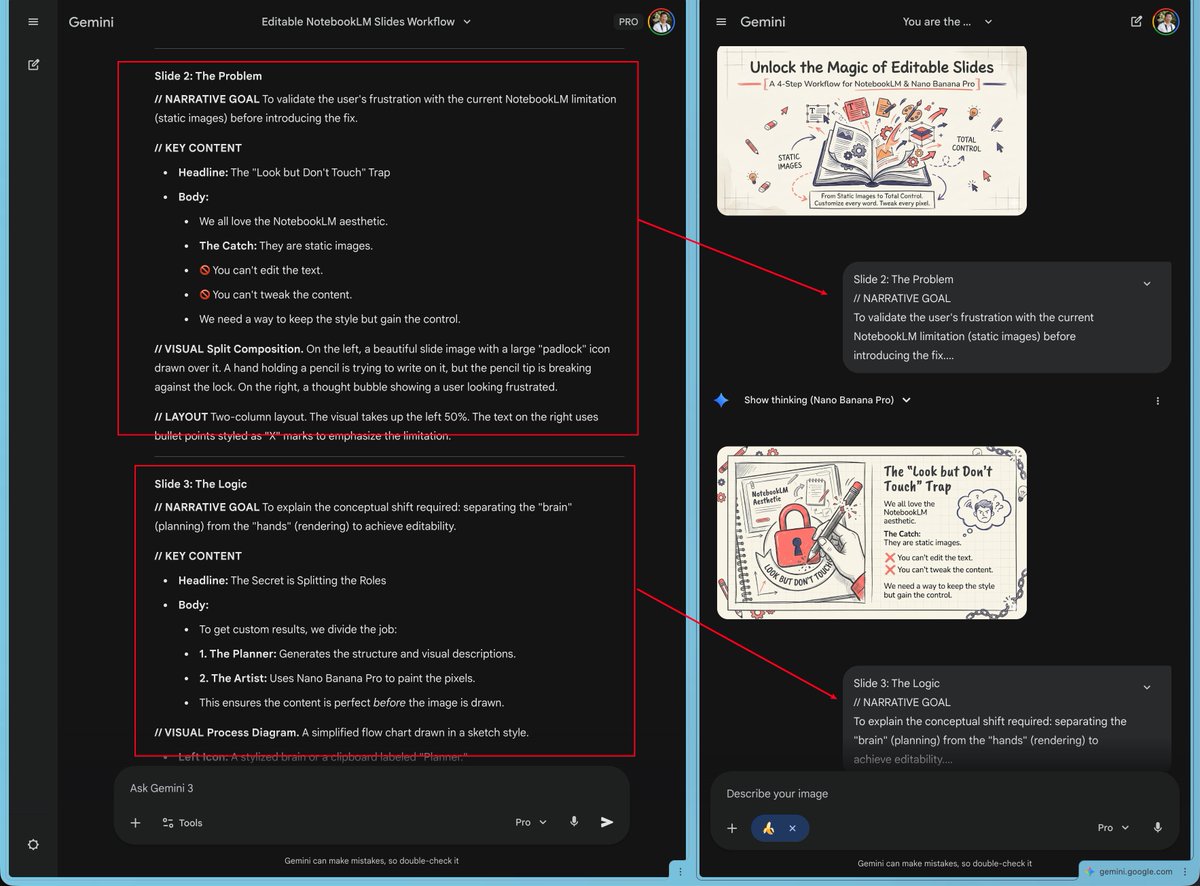The height and width of the screenshot is (886, 1200).
Task: Start new chat in left Gemini window sidebar
Action: 33,65
